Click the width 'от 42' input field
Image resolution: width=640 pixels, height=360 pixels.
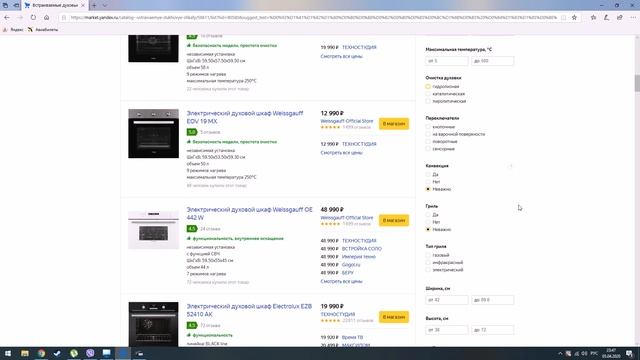[447, 300]
